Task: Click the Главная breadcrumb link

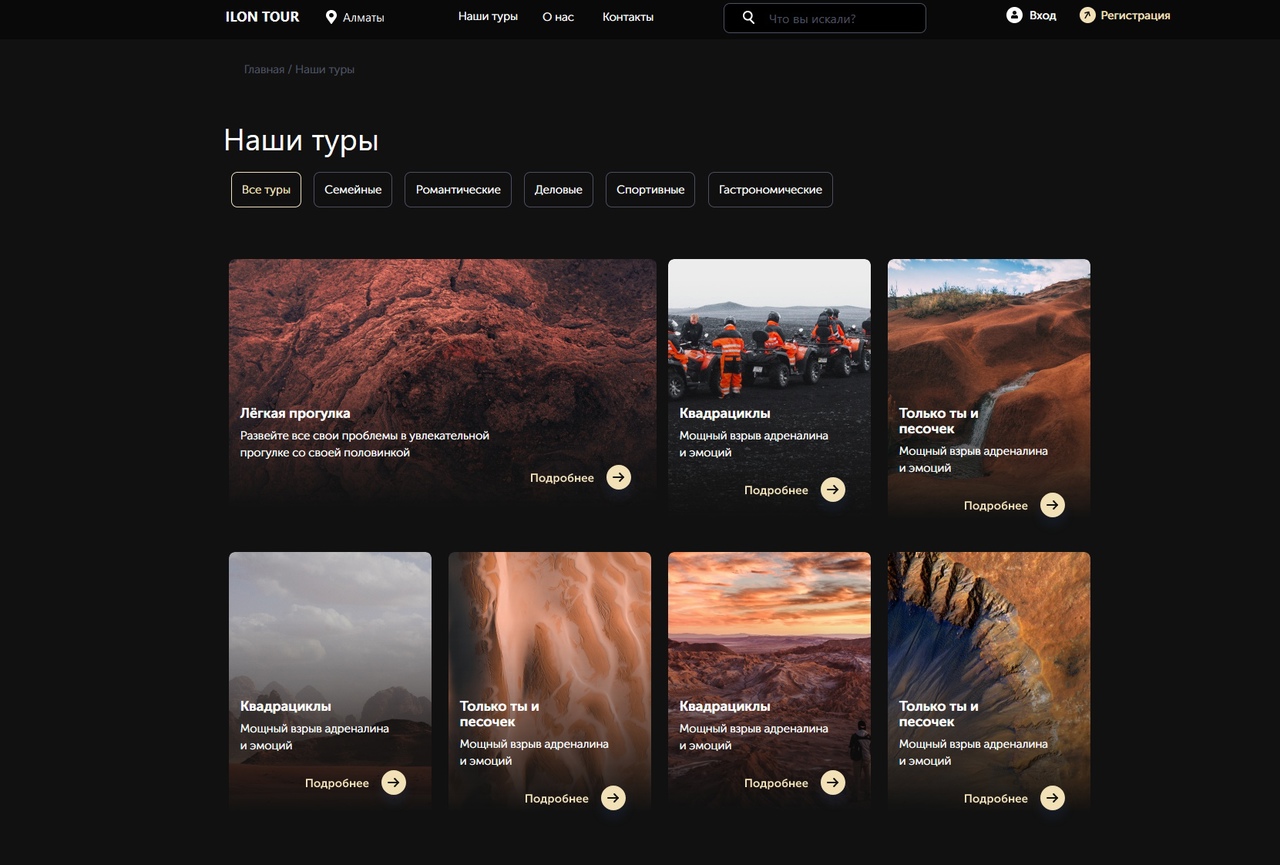Action: 264,69
